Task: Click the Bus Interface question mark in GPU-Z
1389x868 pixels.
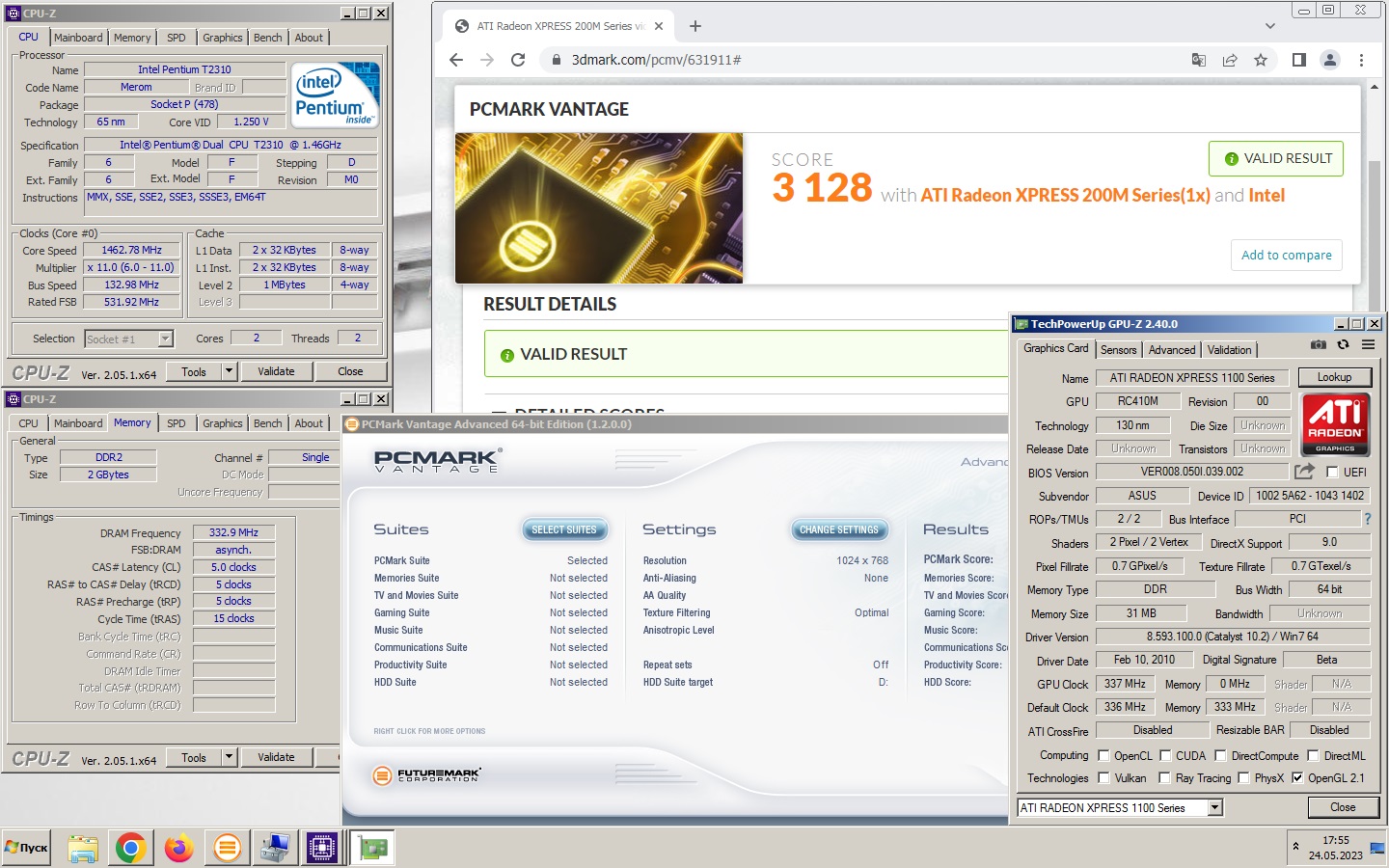Action: click(1367, 519)
